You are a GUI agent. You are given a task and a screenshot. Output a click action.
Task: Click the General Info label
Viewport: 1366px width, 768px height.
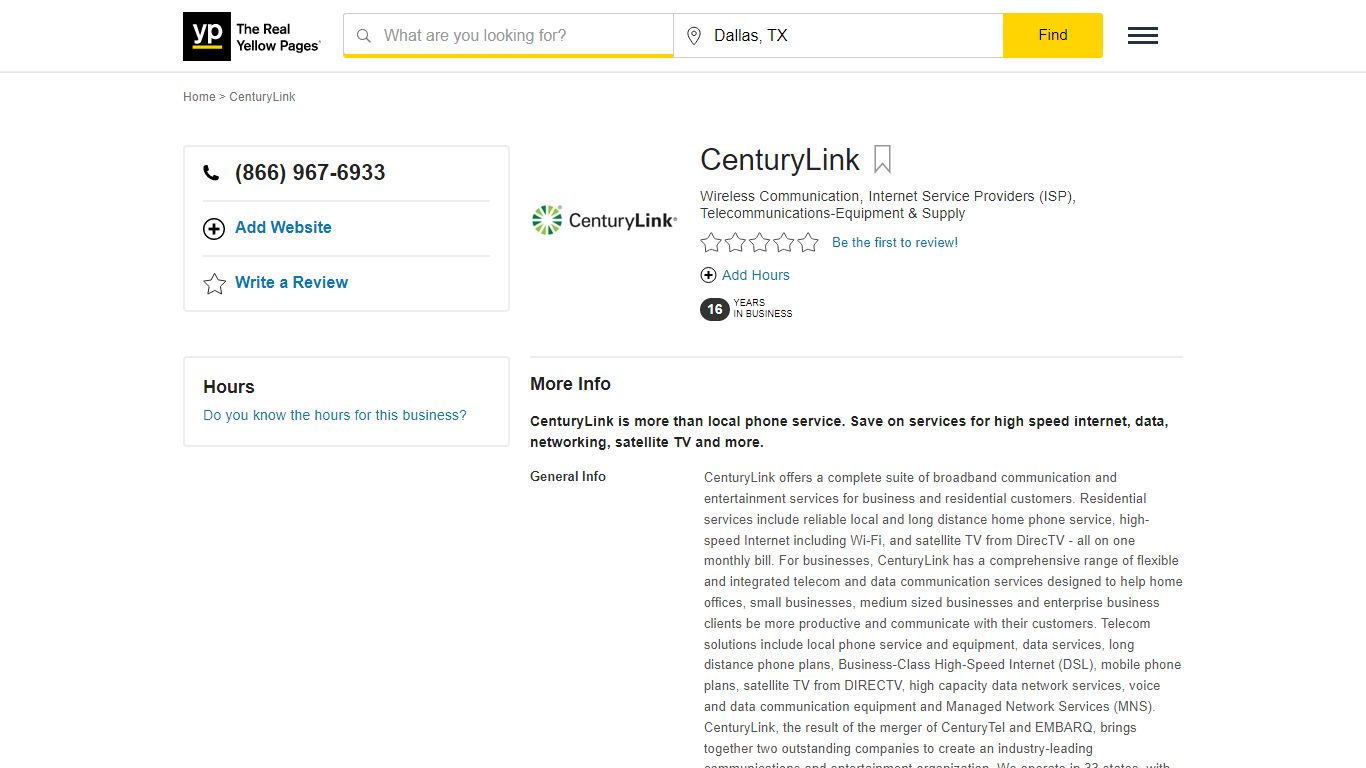pyautogui.click(x=568, y=476)
